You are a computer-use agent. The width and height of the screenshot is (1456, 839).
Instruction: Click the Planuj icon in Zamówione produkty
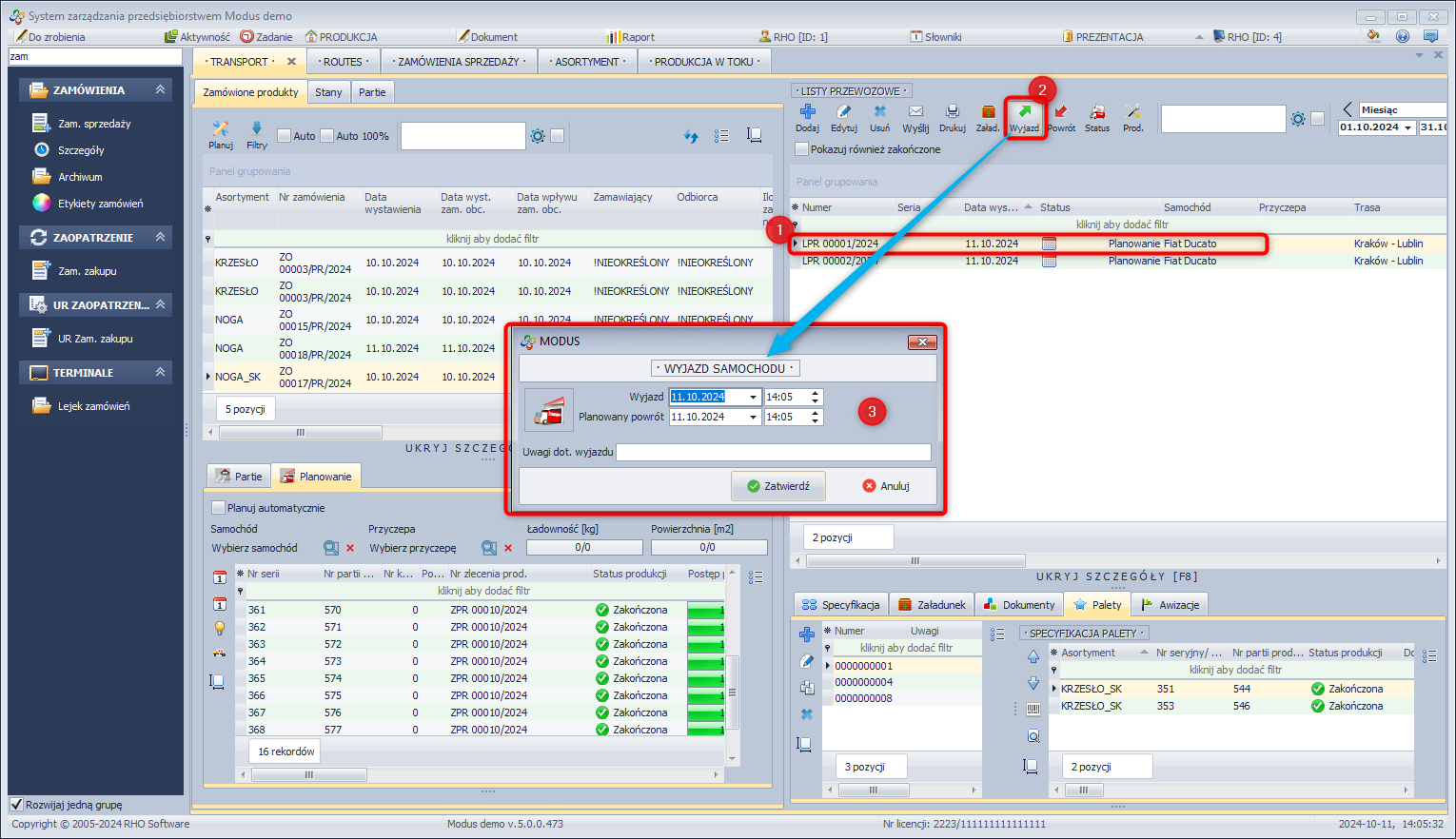pyautogui.click(x=221, y=134)
